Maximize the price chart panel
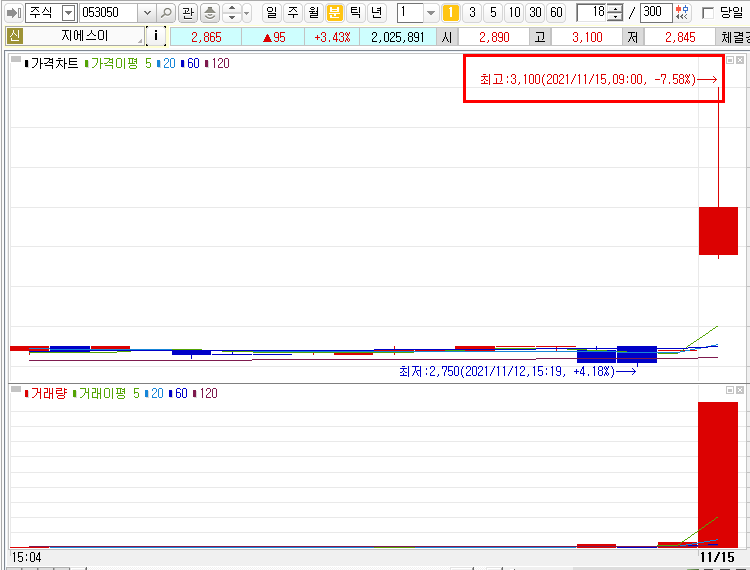This screenshot has width=750, height=570. click(730, 60)
